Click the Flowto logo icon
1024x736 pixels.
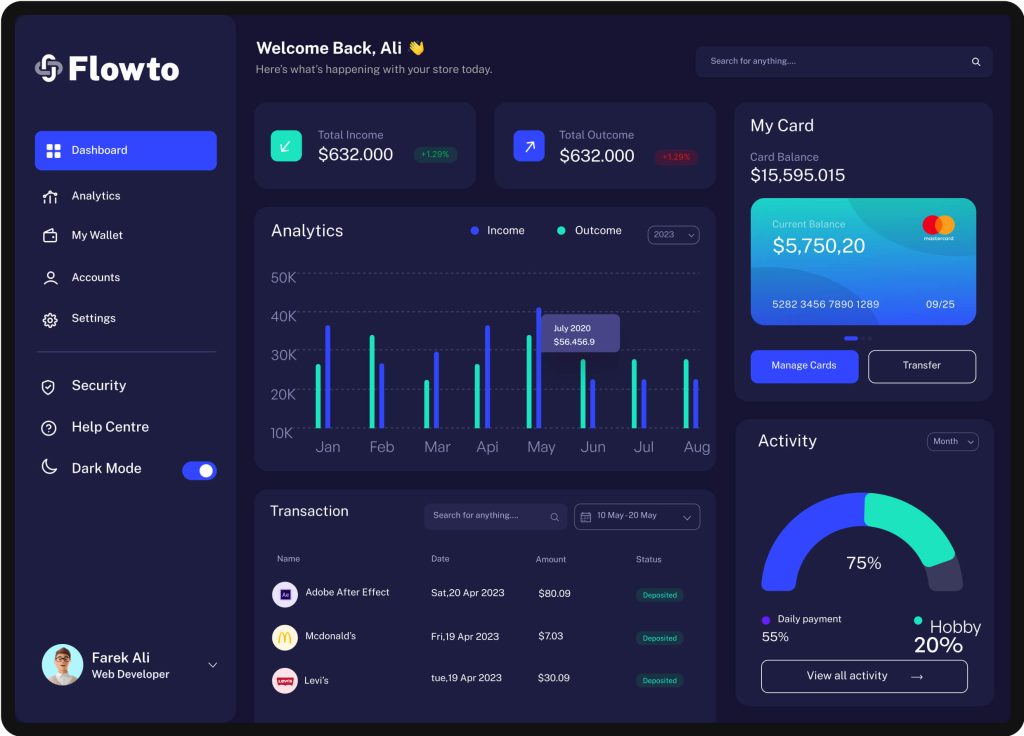pos(49,68)
